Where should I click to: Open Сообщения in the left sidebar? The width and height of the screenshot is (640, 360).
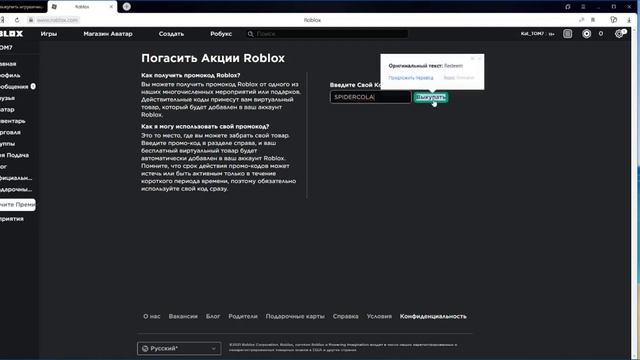click(14, 87)
